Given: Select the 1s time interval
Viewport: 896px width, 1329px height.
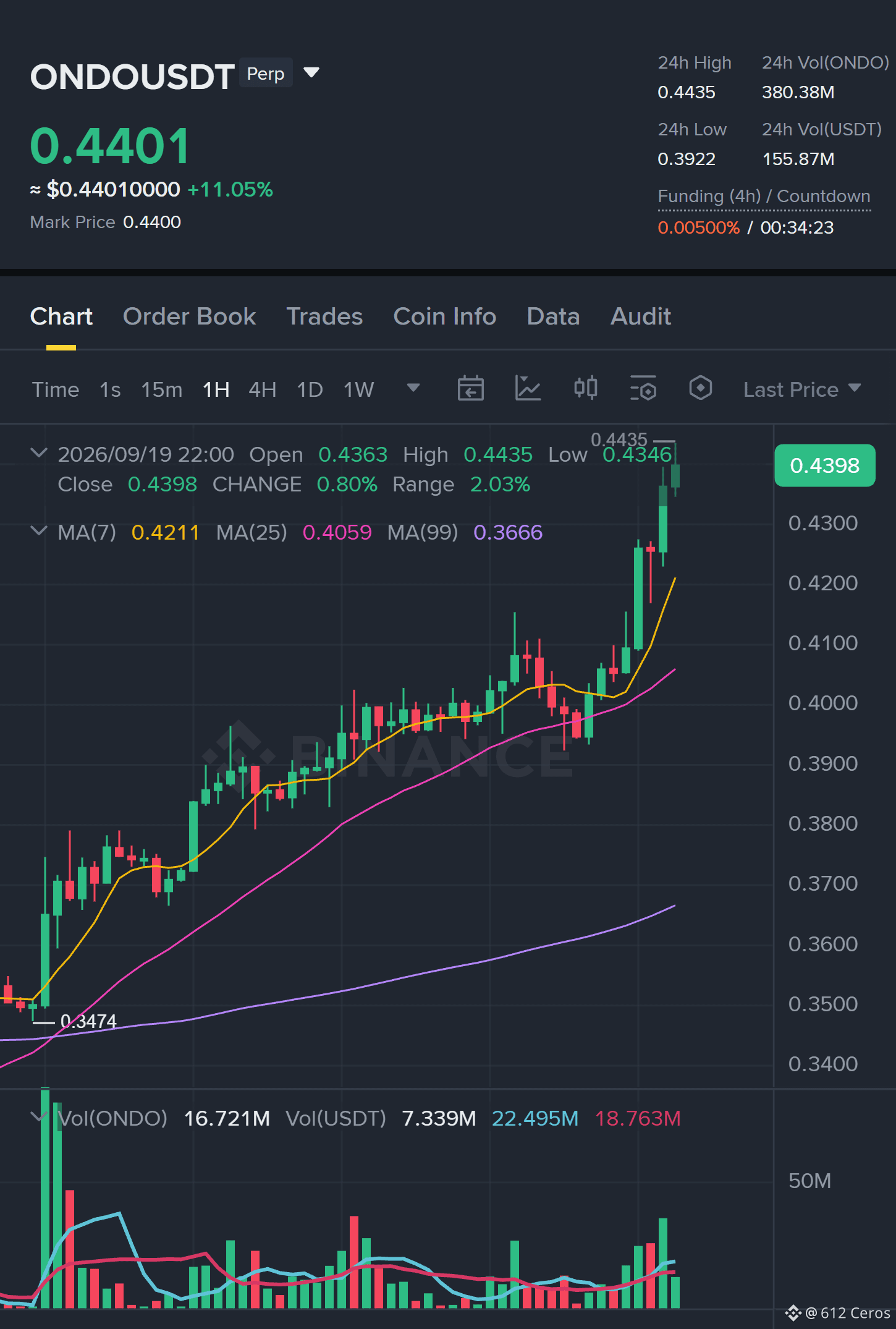Looking at the screenshot, I should [x=110, y=389].
